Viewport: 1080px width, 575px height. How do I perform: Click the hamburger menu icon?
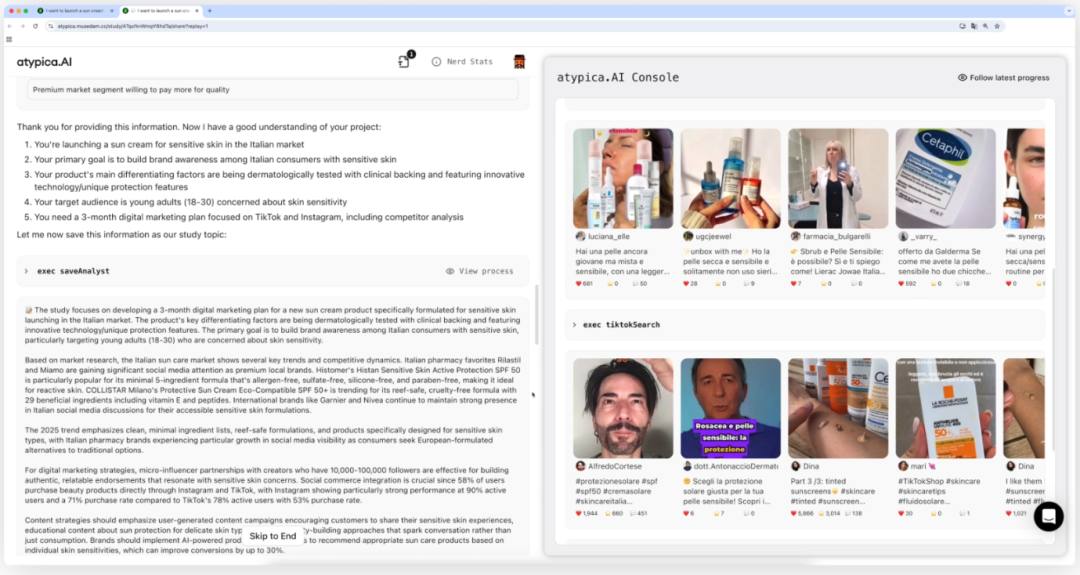[x=9, y=39]
